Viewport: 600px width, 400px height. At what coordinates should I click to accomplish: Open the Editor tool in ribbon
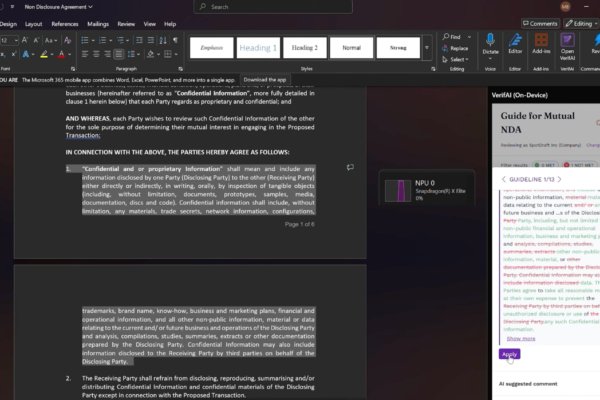coord(515,42)
